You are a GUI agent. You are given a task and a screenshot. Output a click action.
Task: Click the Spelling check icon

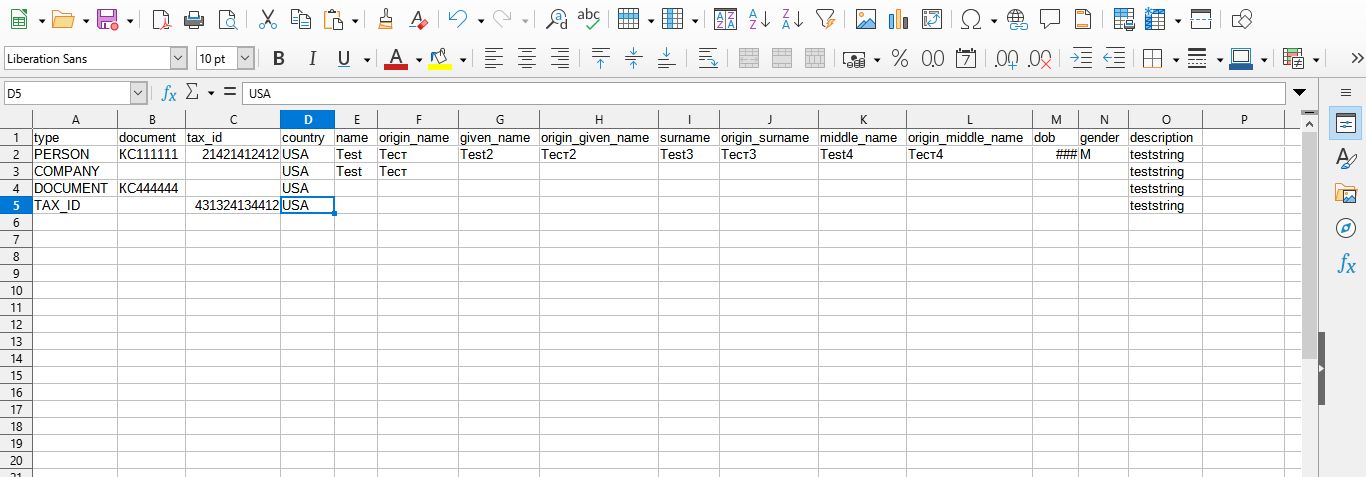click(590, 19)
